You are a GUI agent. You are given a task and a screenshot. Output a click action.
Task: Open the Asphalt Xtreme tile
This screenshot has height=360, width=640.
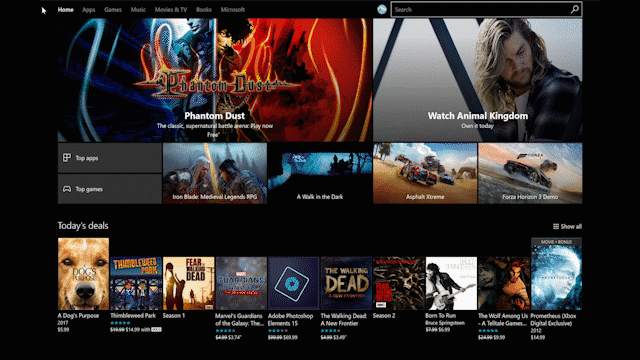tap(425, 173)
